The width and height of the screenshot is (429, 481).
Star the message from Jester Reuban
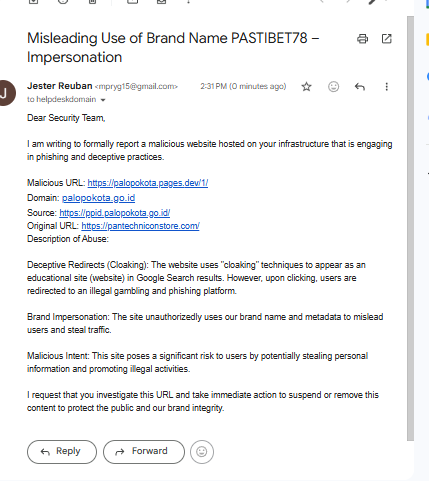[306, 87]
